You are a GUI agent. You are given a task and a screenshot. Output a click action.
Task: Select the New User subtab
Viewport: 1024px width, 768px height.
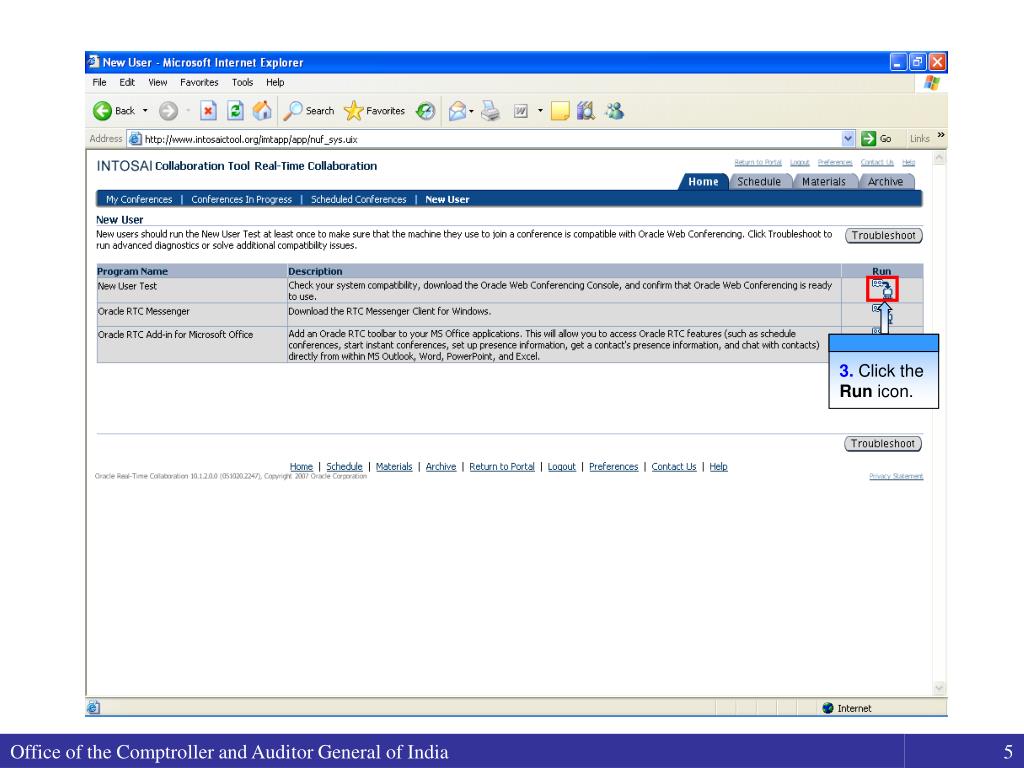click(447, 199)
